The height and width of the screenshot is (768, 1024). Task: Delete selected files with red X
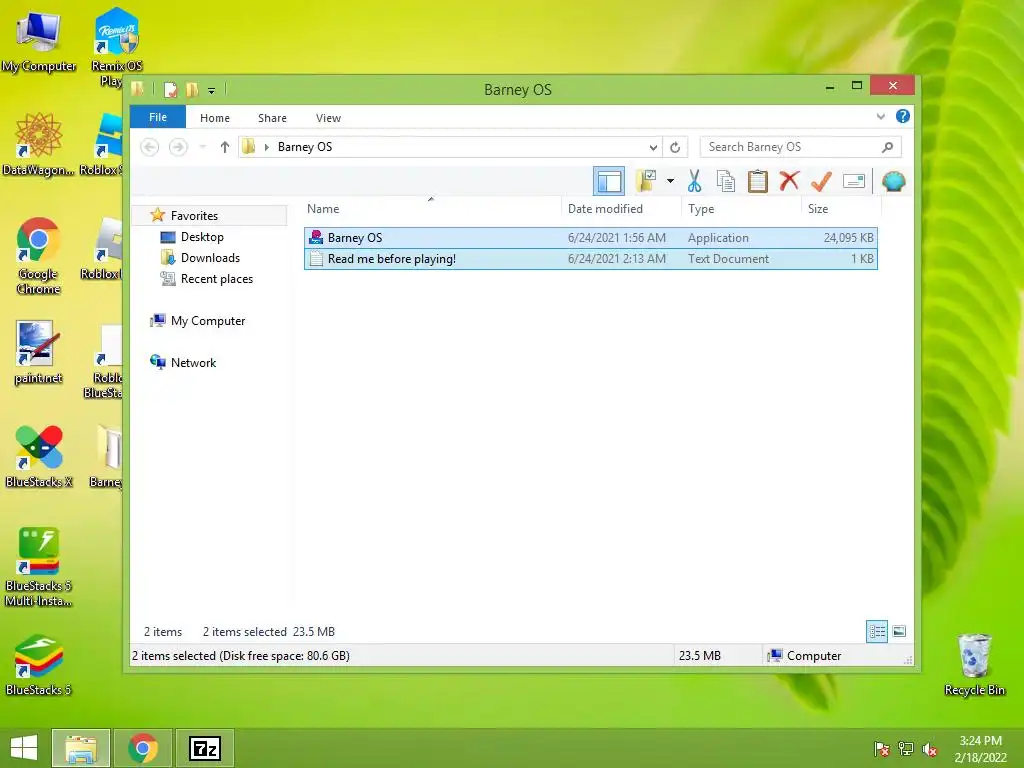click(789, 181)
